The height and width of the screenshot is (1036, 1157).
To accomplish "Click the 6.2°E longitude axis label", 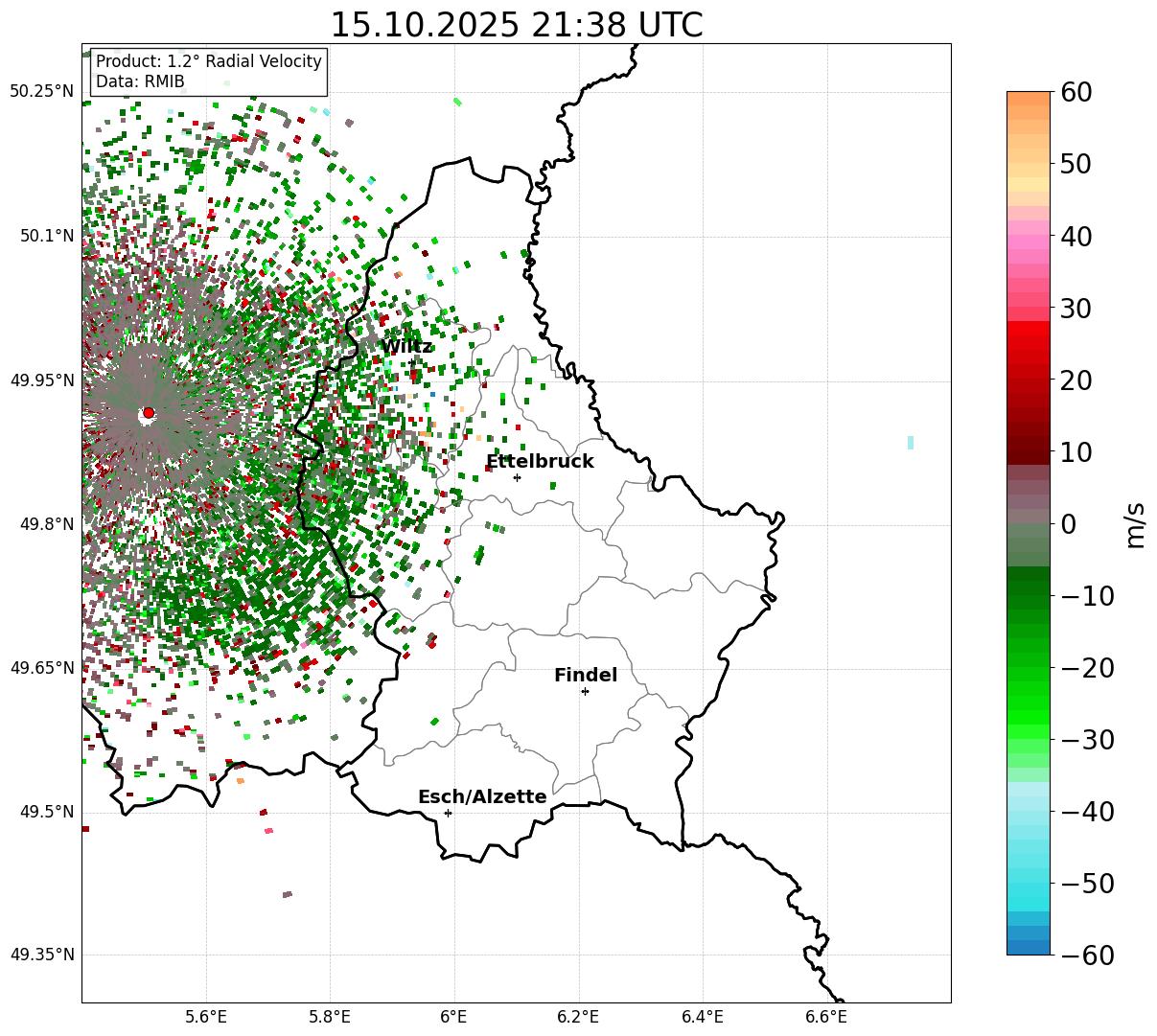I will [x=579, y=1017].
